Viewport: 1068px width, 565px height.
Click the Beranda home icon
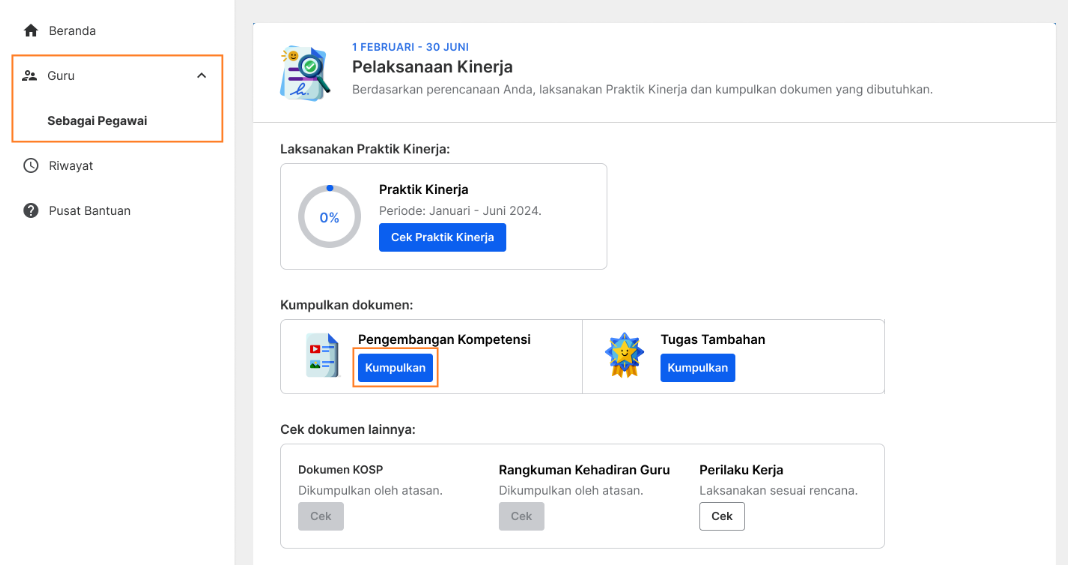point(31,31)
